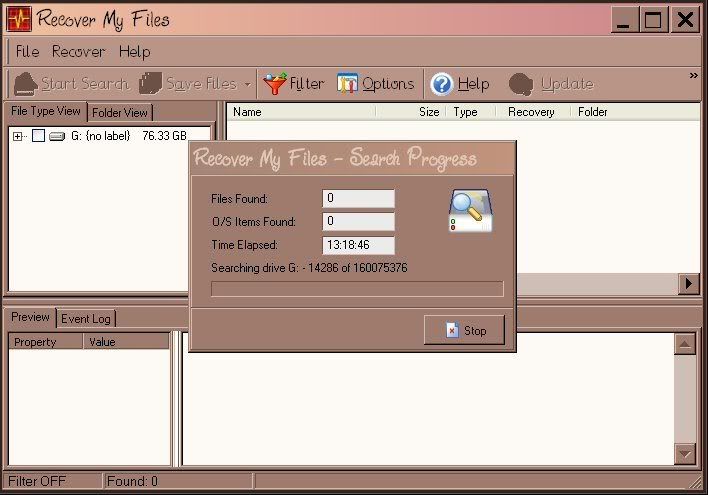Switch to the Folder View tab

(x=120, y=112)
